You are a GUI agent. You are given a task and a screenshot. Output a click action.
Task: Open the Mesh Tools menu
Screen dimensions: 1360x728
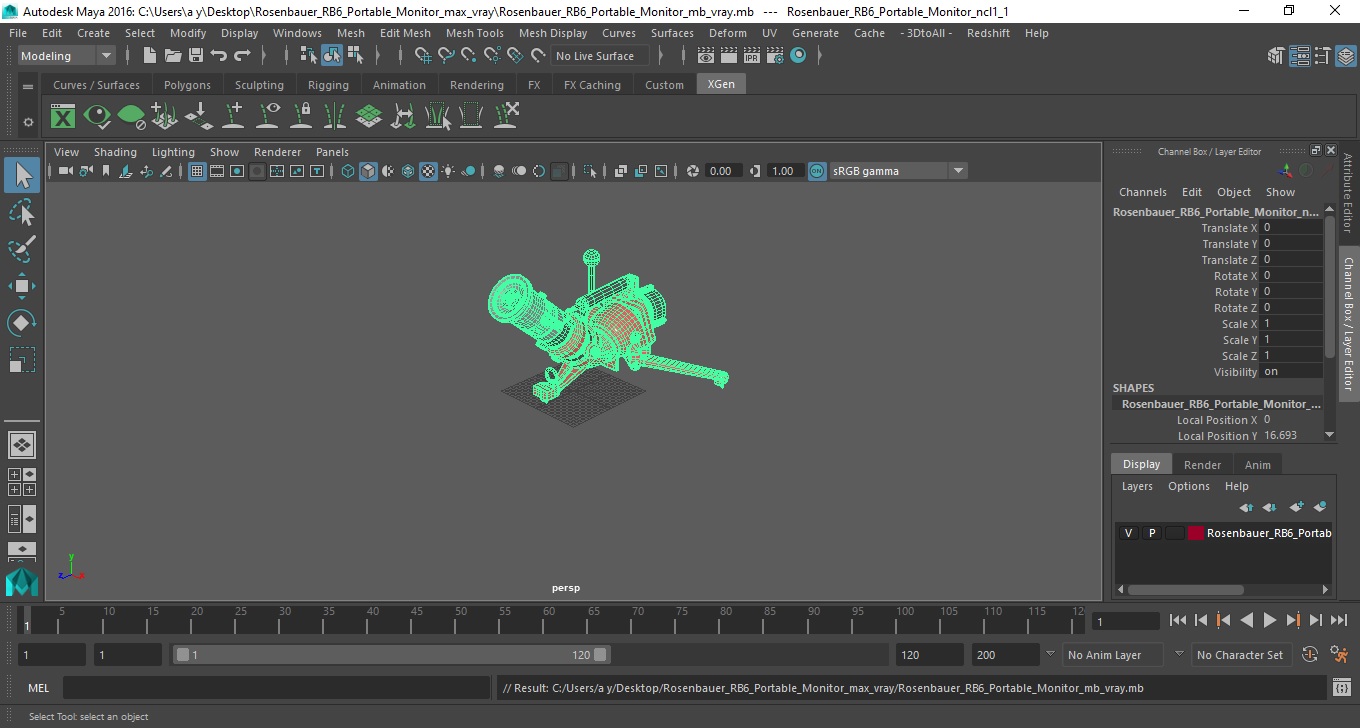[474, 33]
